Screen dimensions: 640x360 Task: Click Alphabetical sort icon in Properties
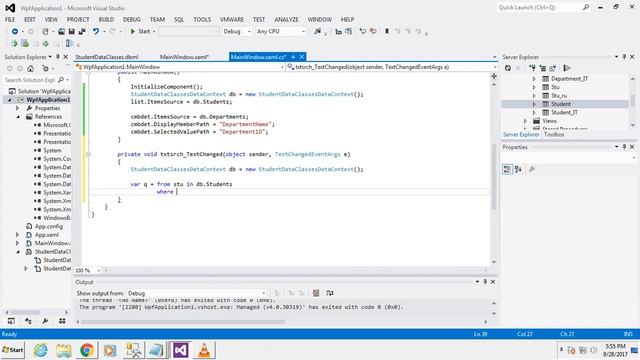point(518,169)
